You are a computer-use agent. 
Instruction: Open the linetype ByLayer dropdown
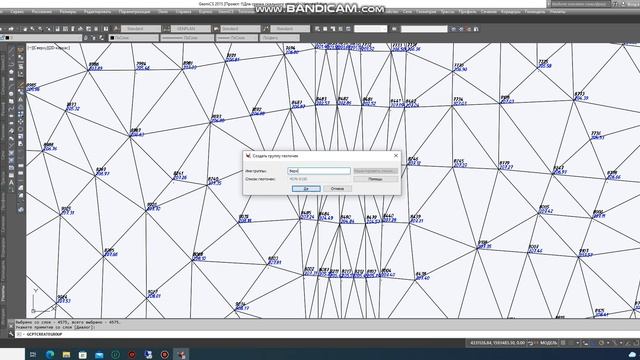(x=187, y=38)
